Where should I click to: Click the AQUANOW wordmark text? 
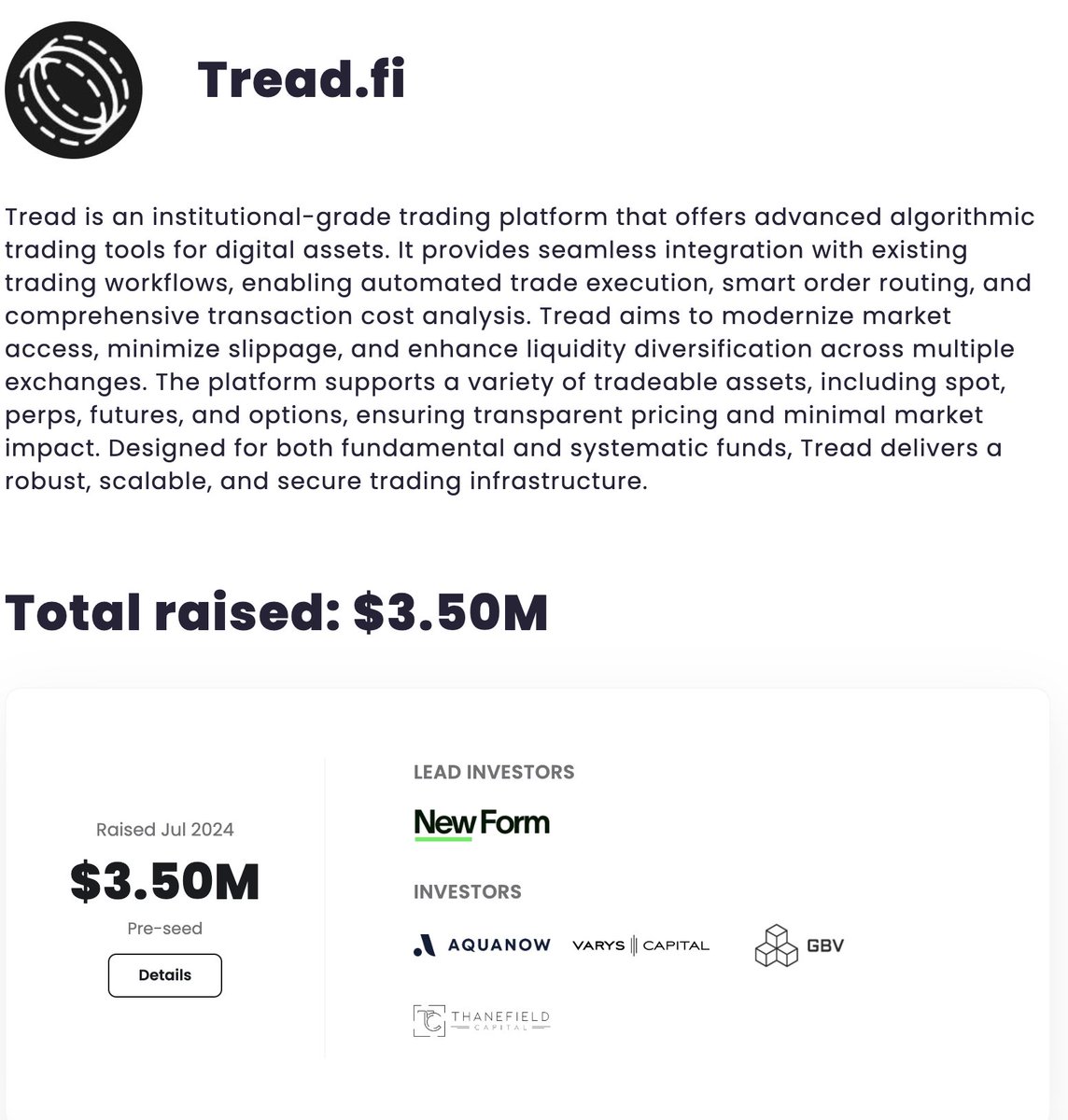tap(499, 945)
